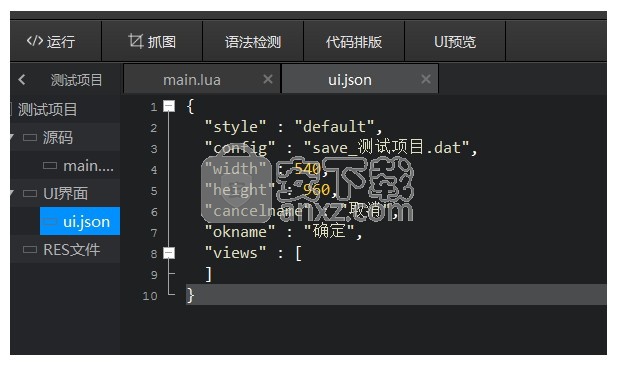Click the closing bracket on line 9
619x370 pixels.
tap(209, 274)
